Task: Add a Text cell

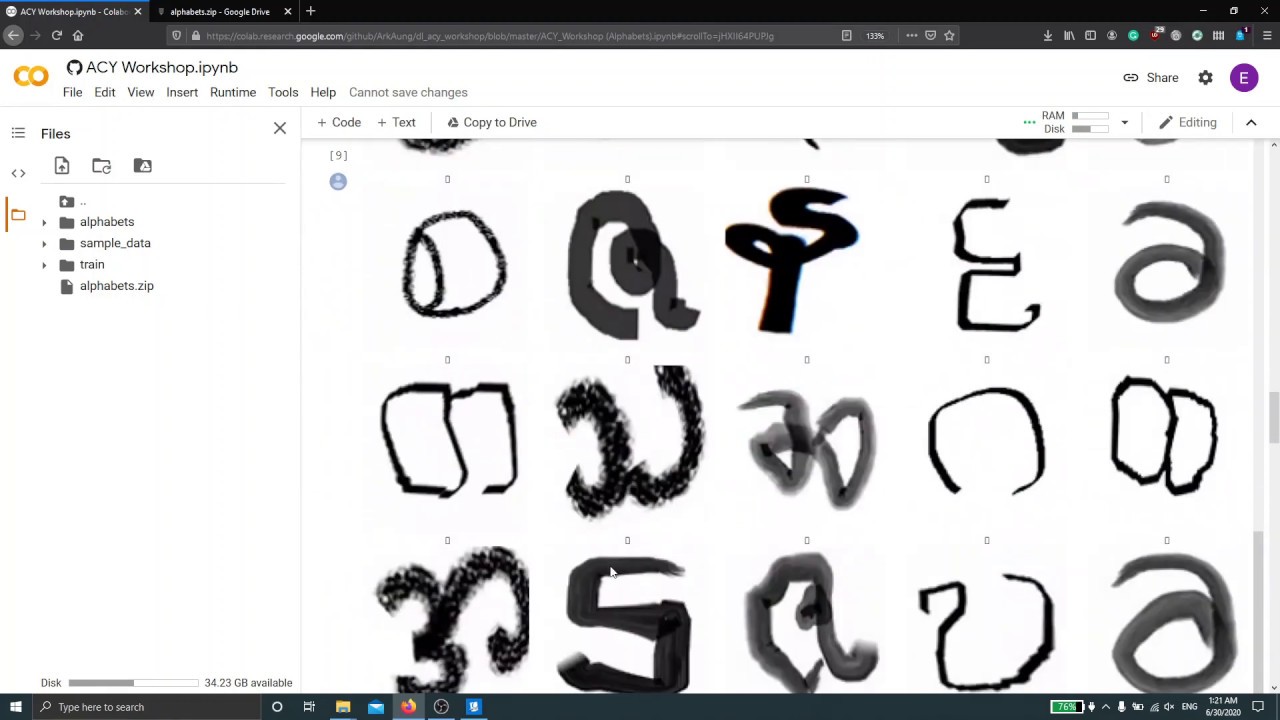Action: click(x=396, y=122)
